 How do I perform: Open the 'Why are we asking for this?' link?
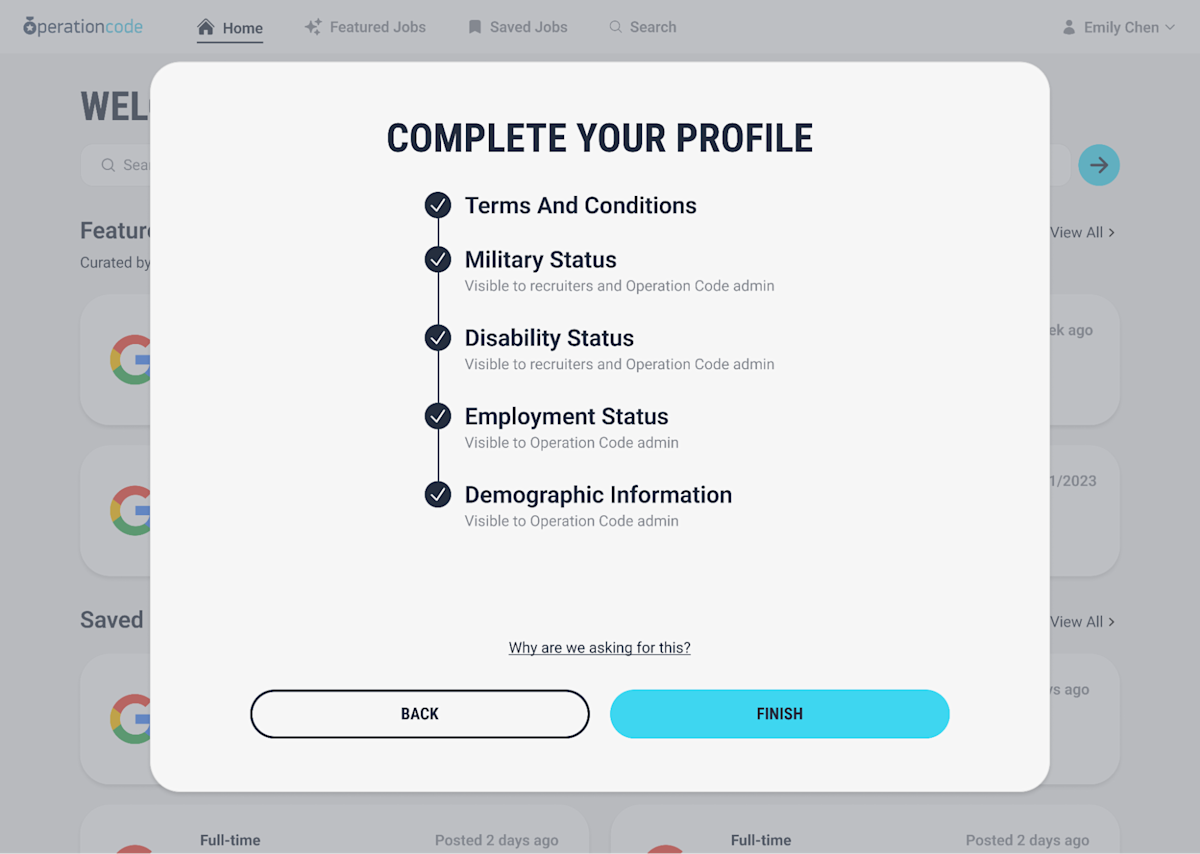[x=599, y=647]
